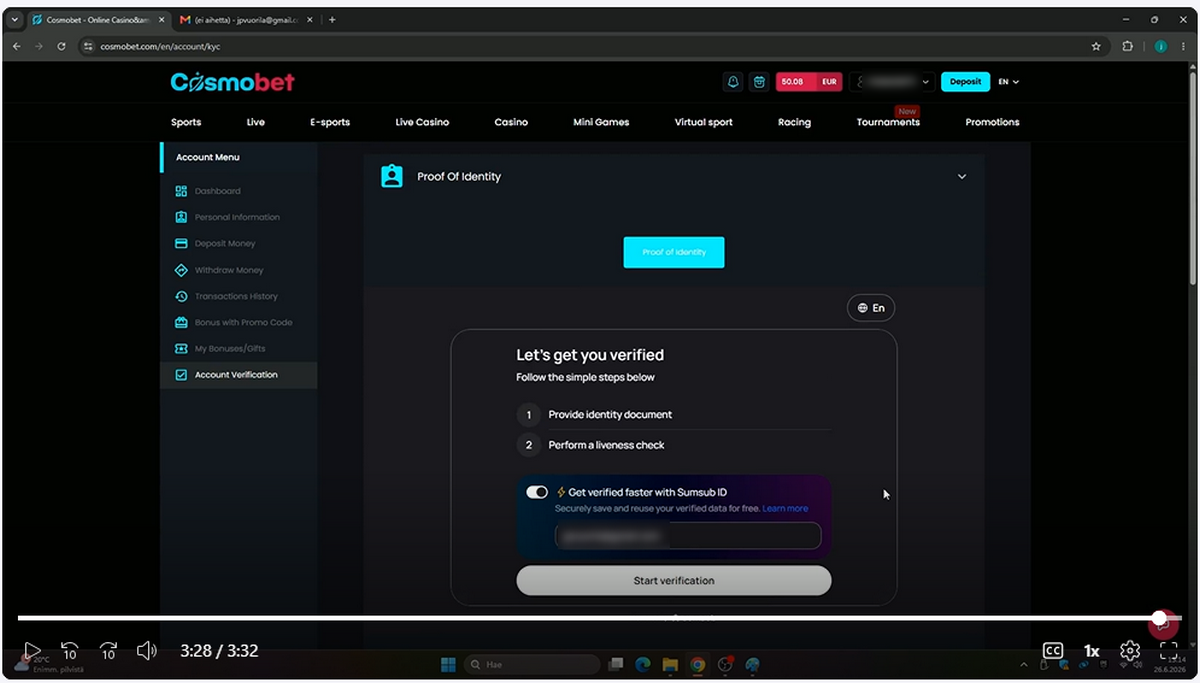Viewport: 1200px width, 683px height.
Task: Click the My Bonuses/Gifts ticket icon
Action: tap(181, 348)
